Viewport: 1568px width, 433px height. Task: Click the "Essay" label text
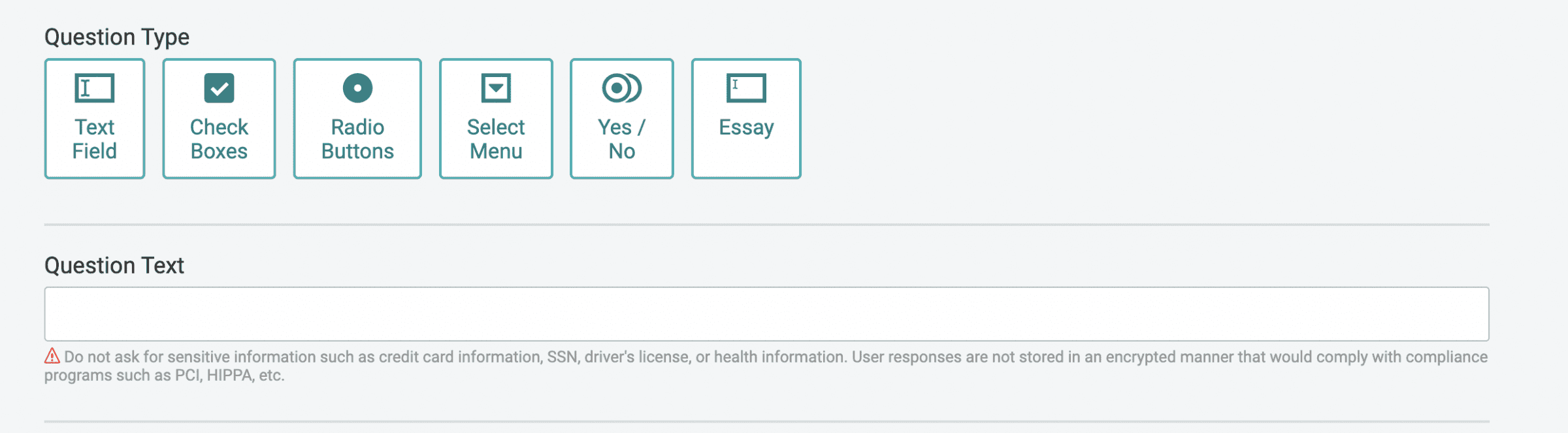tap(746, 127)
